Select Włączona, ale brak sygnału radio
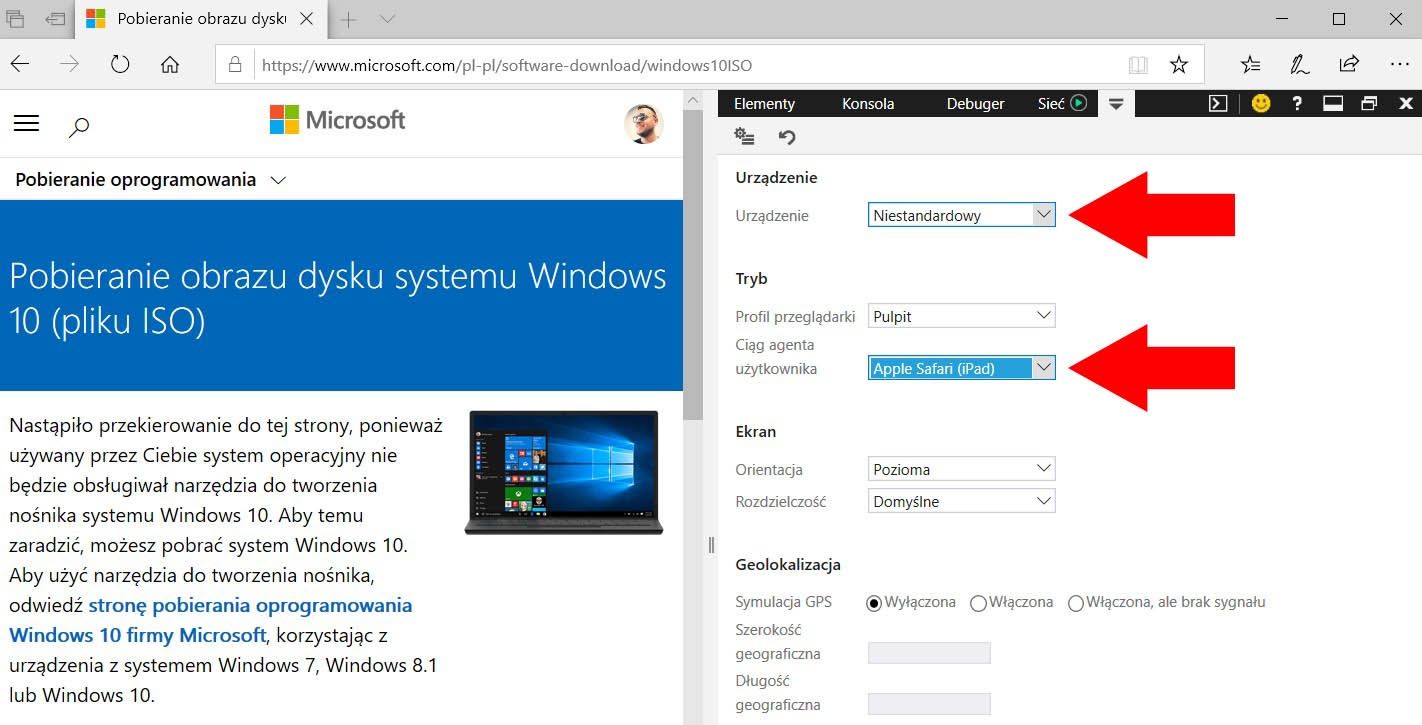The height and width of the screenshot is (725, 1422). tap(1076, 603)
